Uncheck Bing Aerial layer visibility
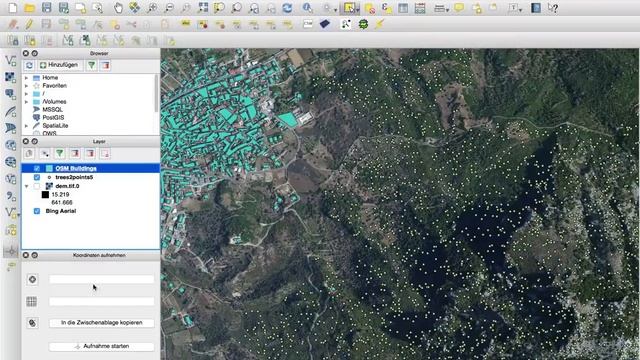Viewport: 640px width, 360px height. [37, 211]
